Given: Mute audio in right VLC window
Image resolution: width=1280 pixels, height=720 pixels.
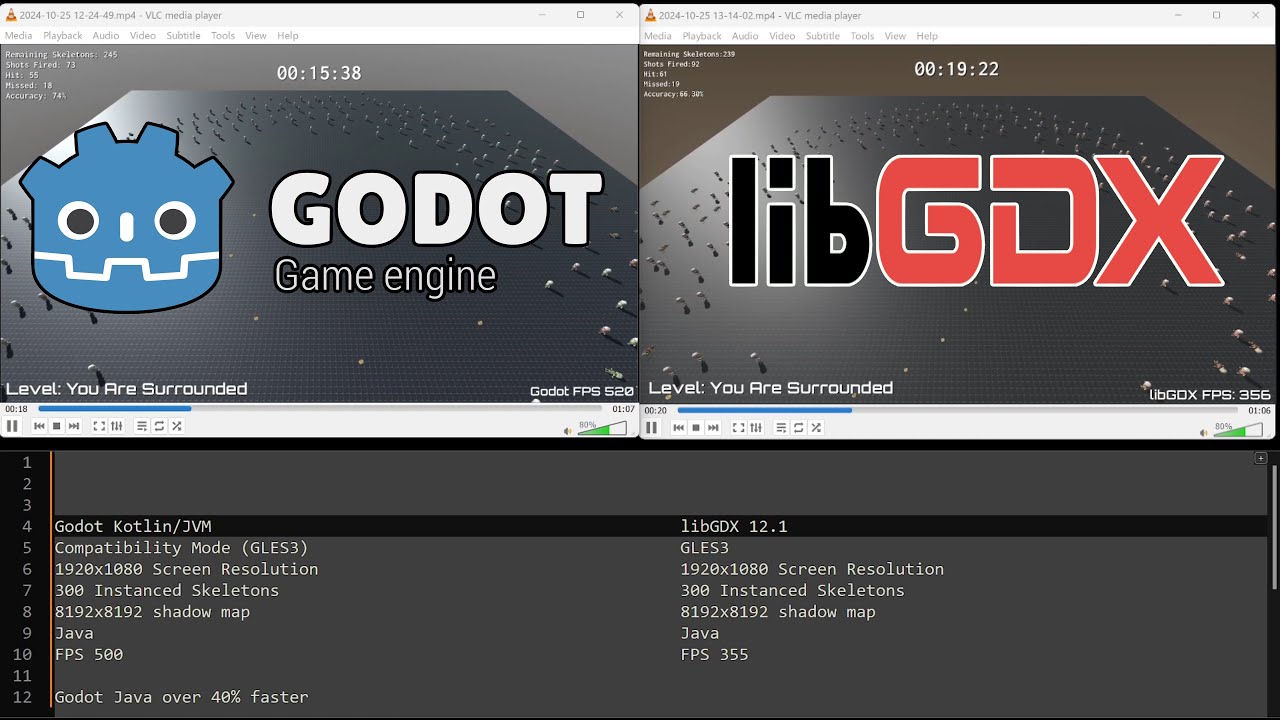Looking at the screenshot, I should click(1204, 432).
